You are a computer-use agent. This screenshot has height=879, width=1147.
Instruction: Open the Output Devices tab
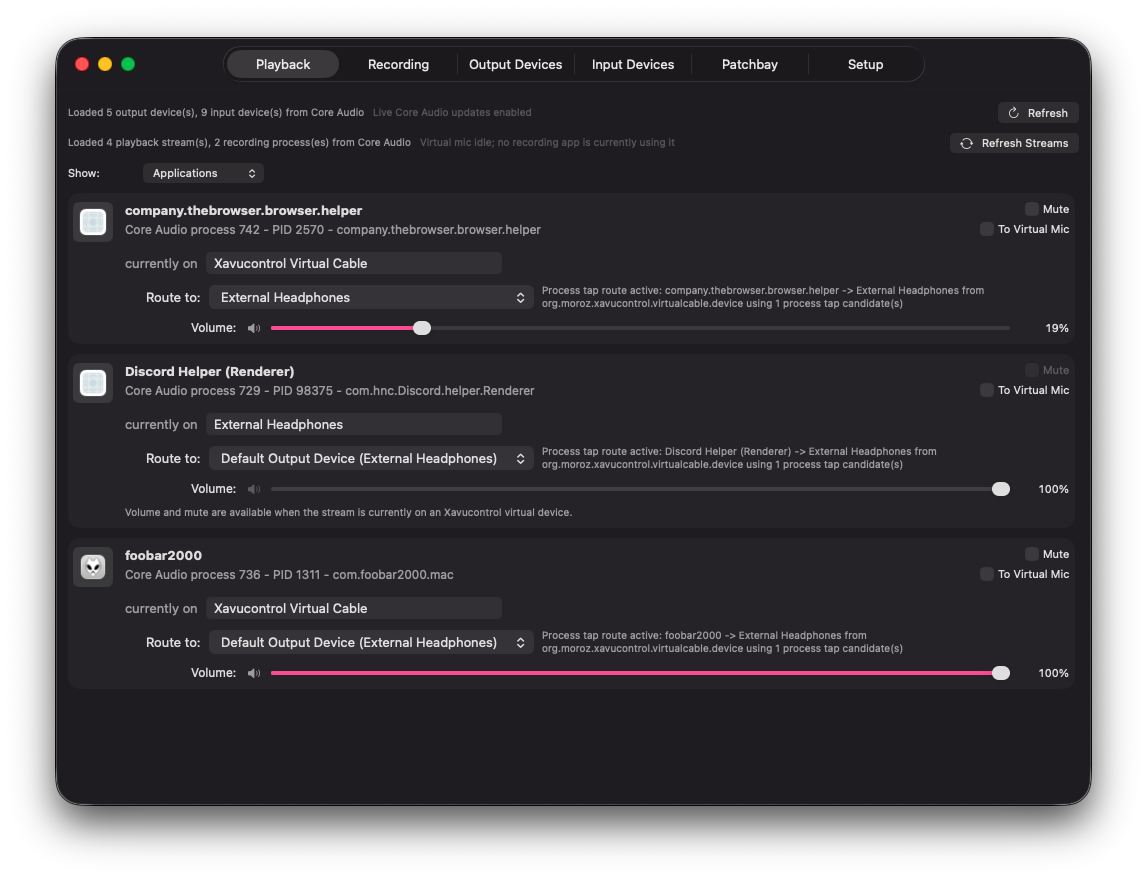click(x=516, y=64)
